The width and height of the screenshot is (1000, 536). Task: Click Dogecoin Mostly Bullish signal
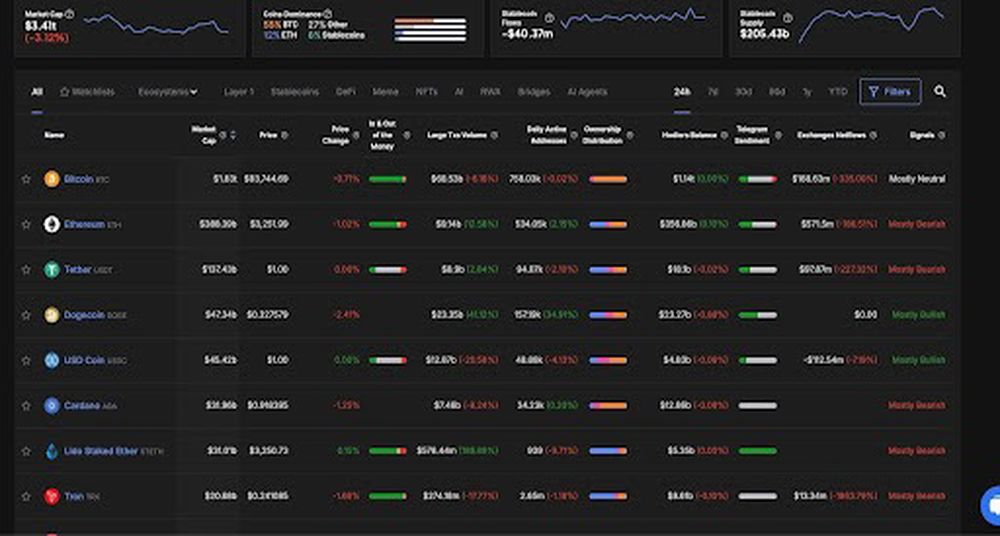[919, 315]
